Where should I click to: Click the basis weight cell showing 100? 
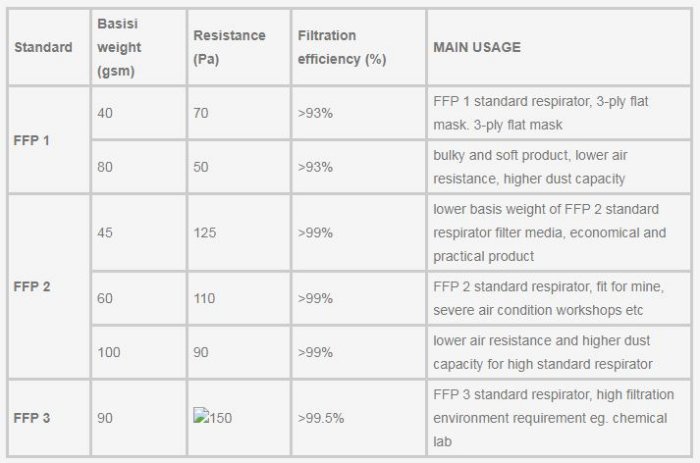click(x=108, y=352)
